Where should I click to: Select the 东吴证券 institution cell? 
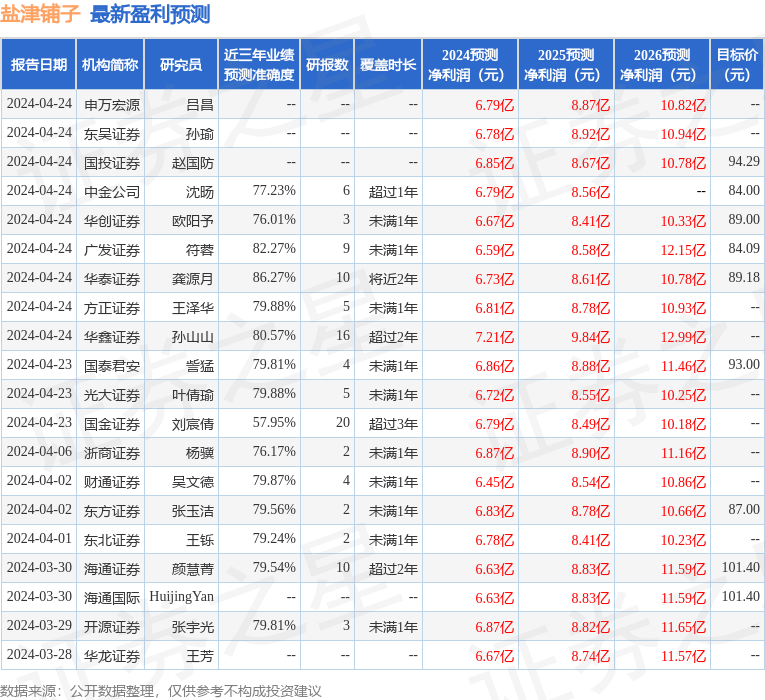coord(112,134)
